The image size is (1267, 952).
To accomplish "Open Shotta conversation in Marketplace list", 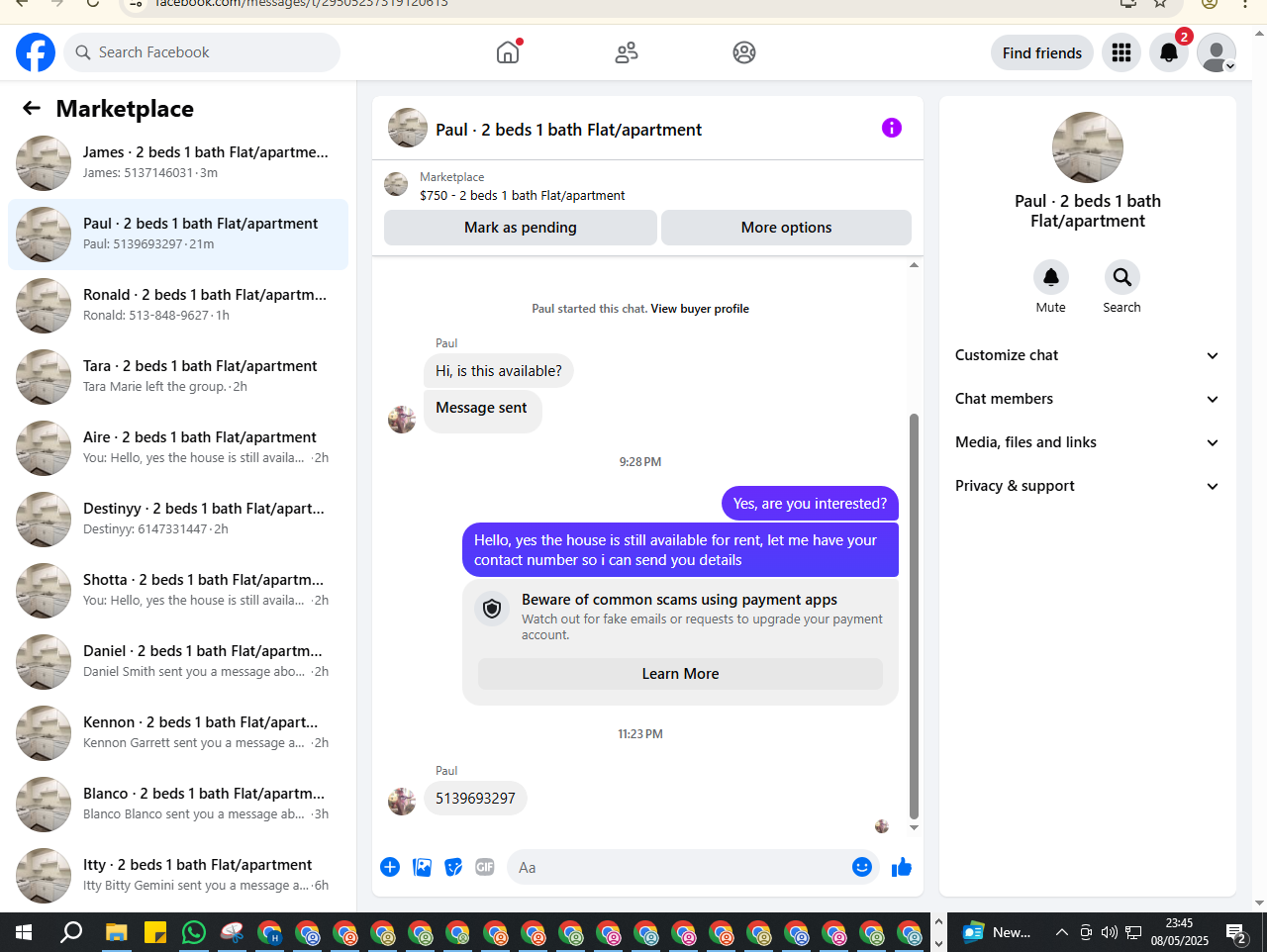I will (178, 591).
